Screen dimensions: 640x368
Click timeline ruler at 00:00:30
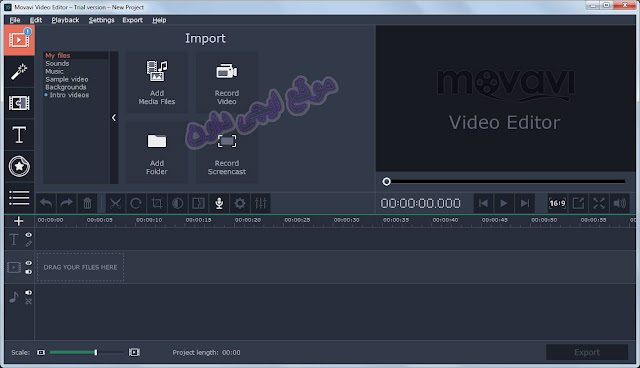(x=346, y=220)
